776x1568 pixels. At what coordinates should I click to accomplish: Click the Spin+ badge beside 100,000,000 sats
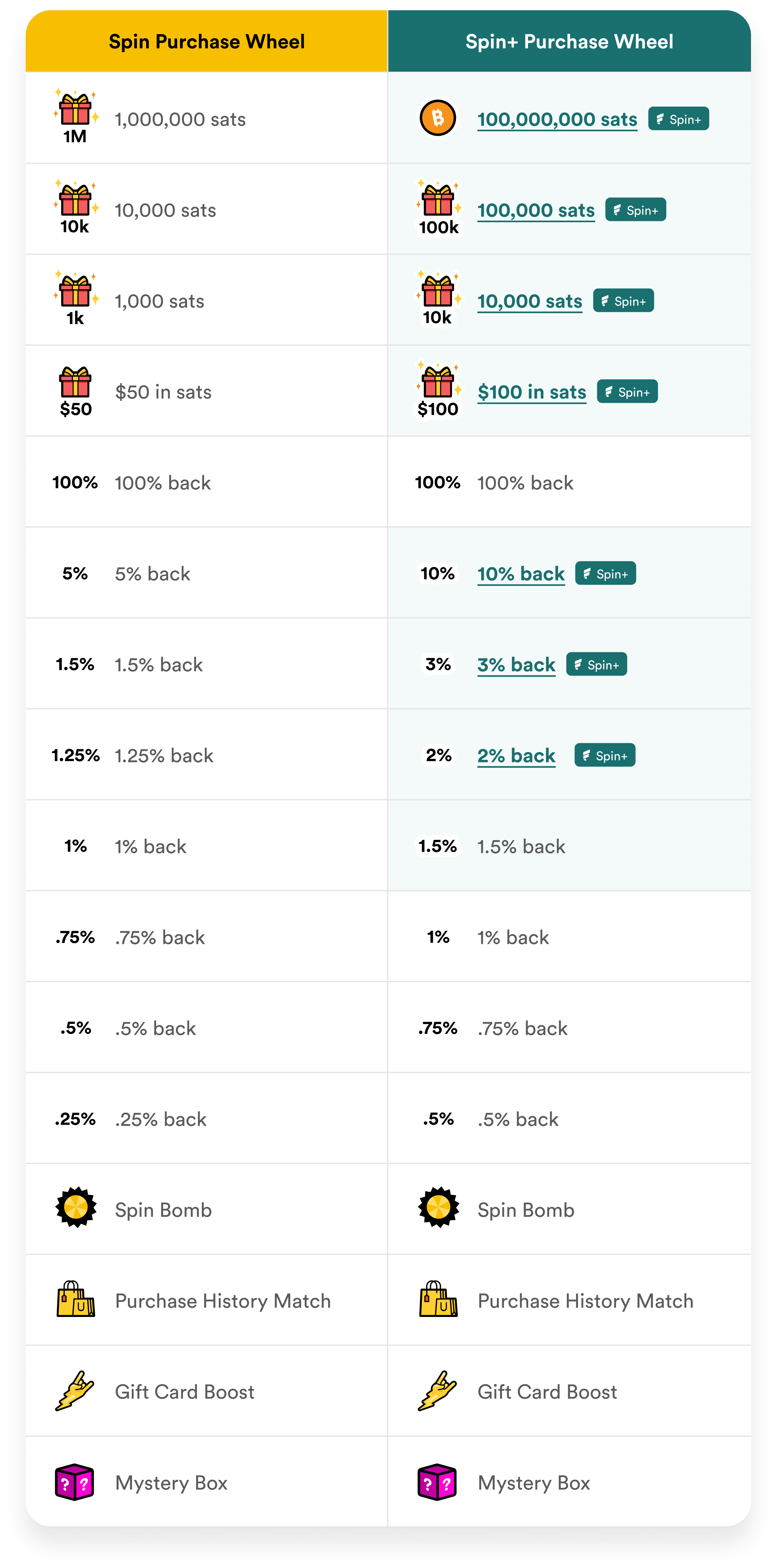679,119
